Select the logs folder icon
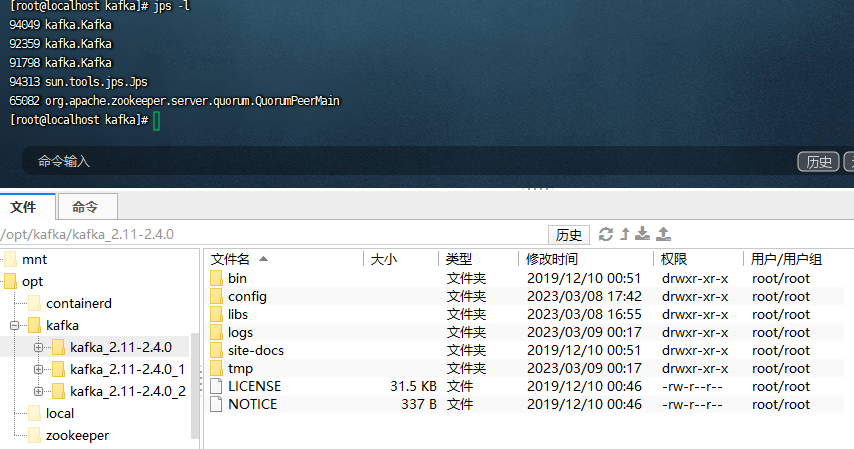Screen dimensions: 854x449 click(216, 332)
